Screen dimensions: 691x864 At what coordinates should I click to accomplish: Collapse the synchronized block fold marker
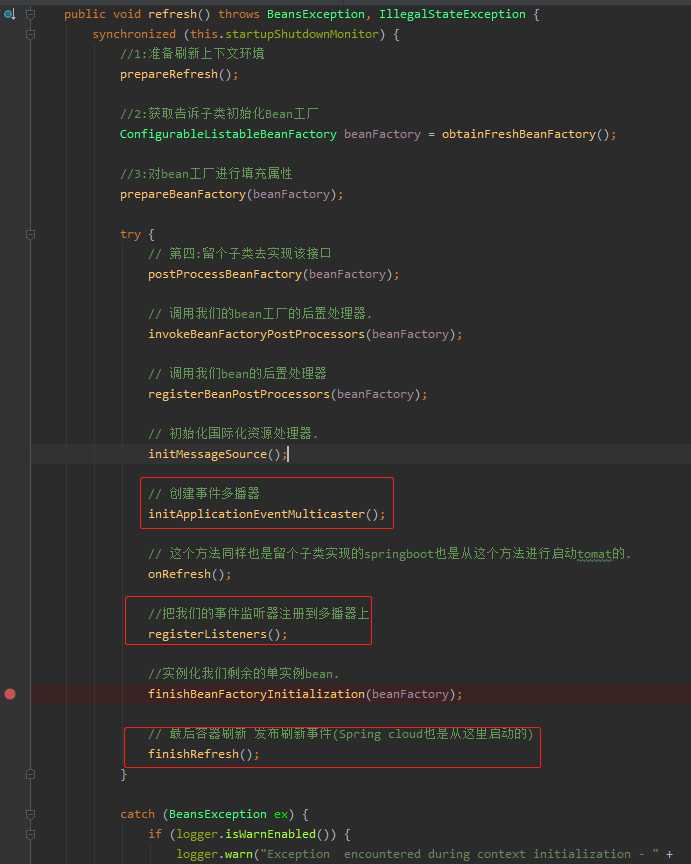[31, 34]
